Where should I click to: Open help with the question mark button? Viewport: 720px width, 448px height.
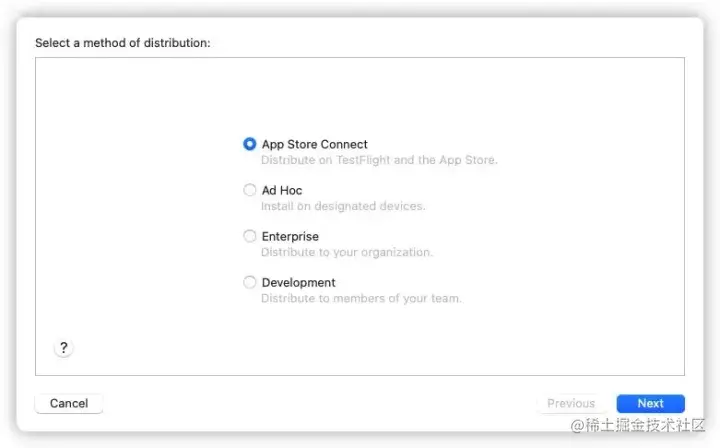(x=64, y=348)
